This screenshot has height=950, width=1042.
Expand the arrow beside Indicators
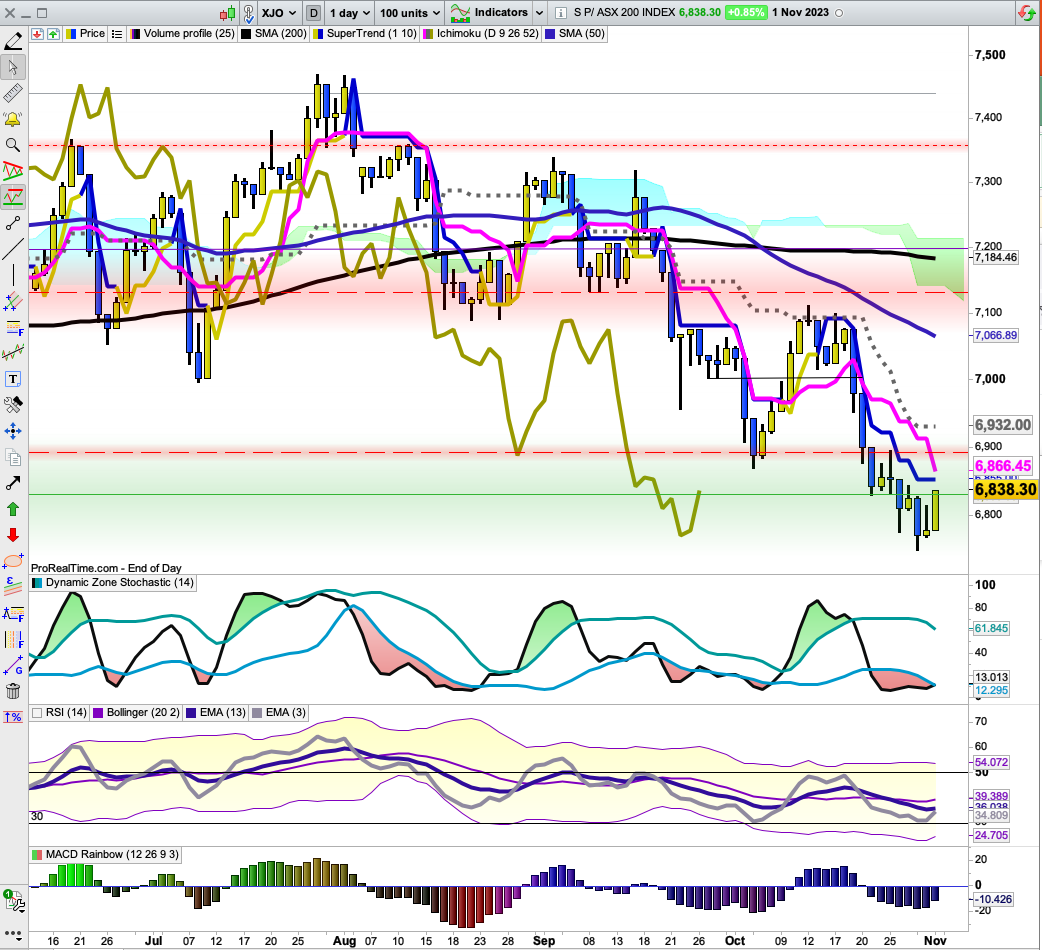coord(539,13)
